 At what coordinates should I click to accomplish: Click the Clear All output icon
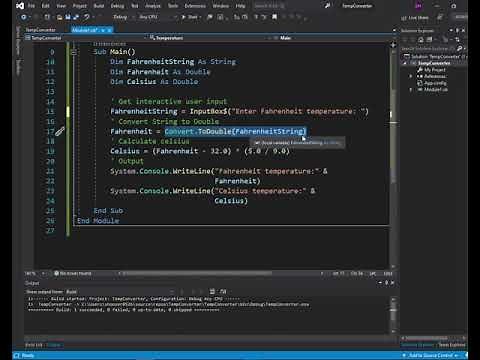212,292
